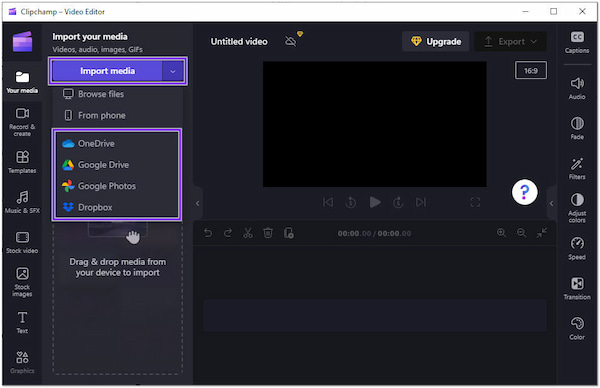The image size is (600, 388).
Task: Undo the last action
Action: 208,233
